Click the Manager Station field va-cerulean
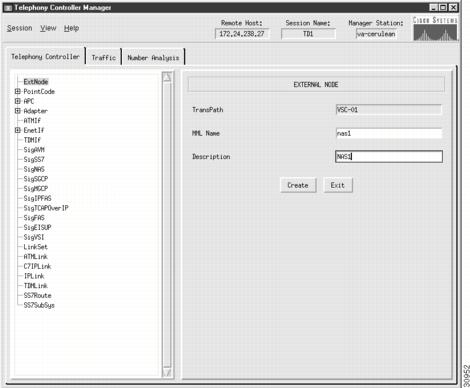The image size is (470, 388). click(x=376, y=34)
